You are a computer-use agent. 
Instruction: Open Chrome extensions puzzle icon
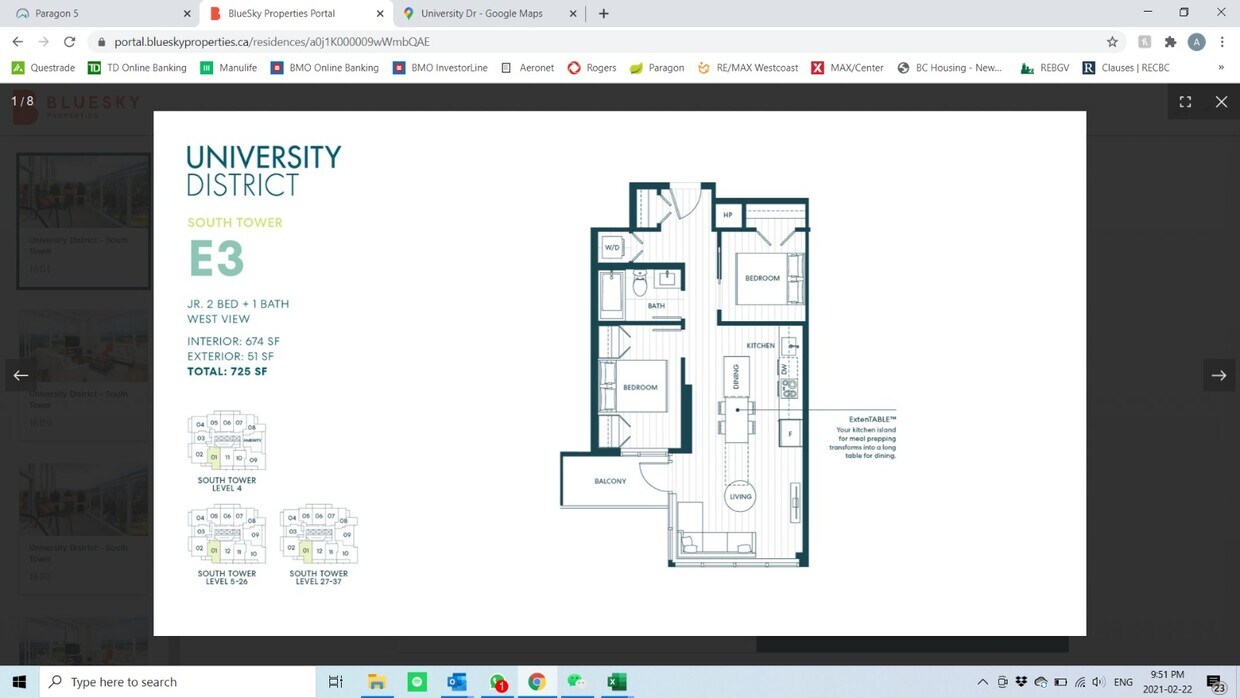click(1170, 42)
